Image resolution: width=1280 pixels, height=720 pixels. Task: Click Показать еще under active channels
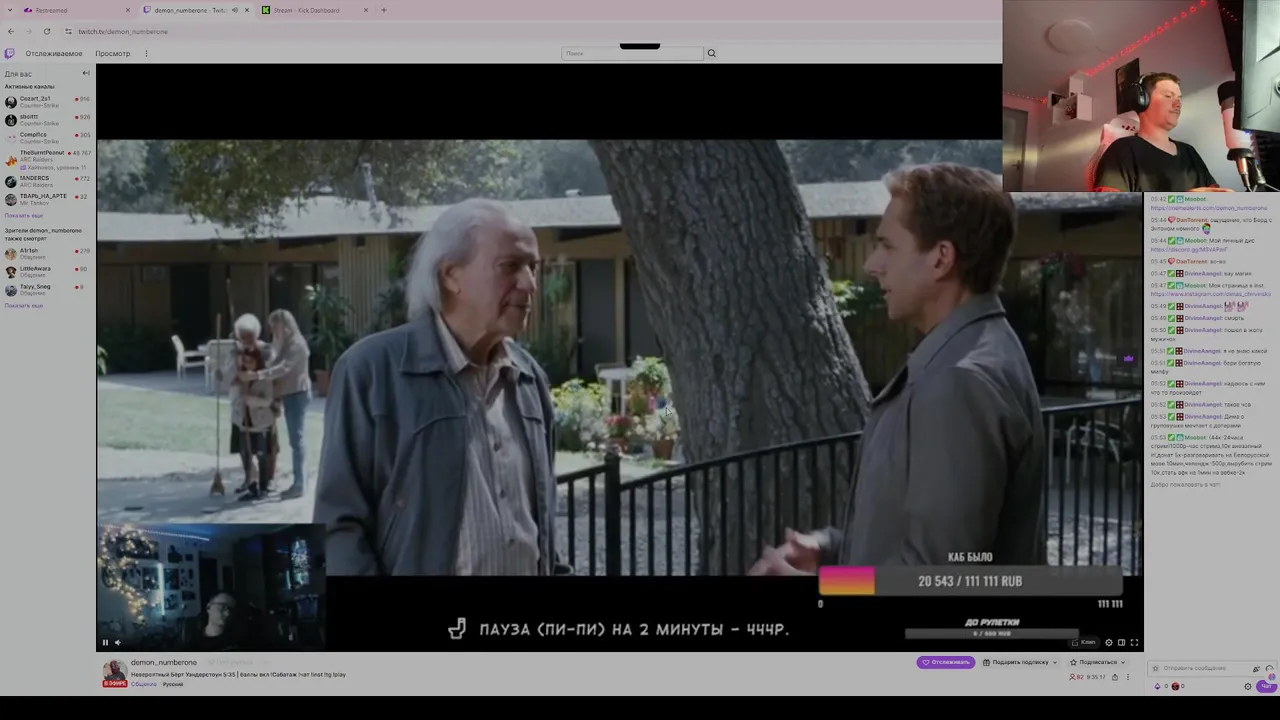click(x=24, y=216)
